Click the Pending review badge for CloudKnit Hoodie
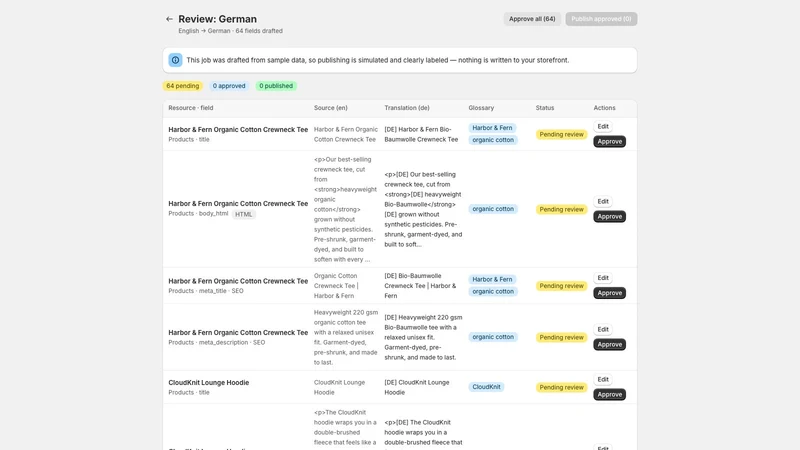The width and height of the screenshot is (800, 450). (x=561, y=387)
